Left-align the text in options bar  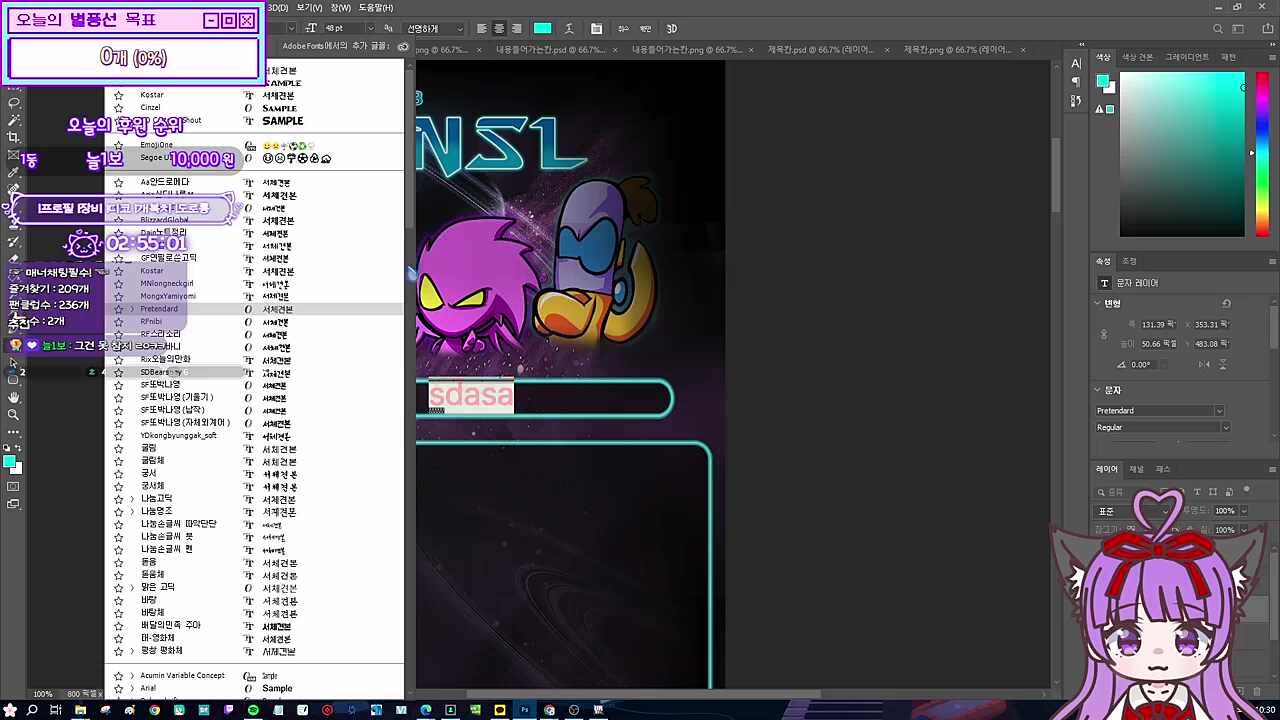pyautogui.click(x=481, y=28)
